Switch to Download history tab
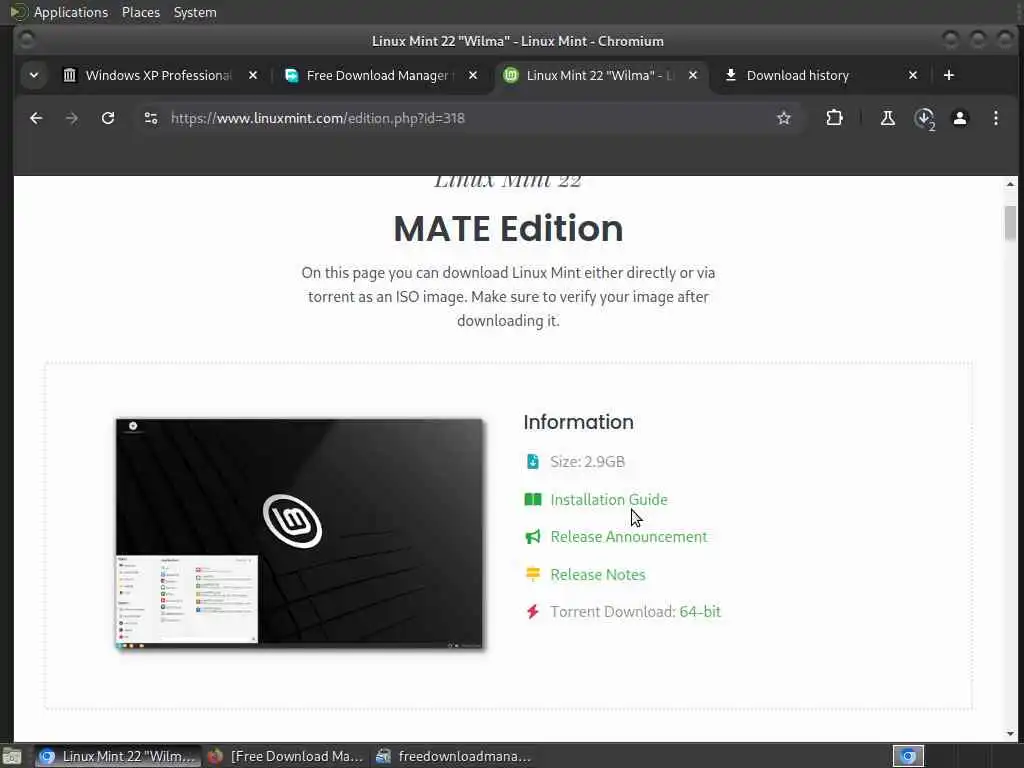 798,75
